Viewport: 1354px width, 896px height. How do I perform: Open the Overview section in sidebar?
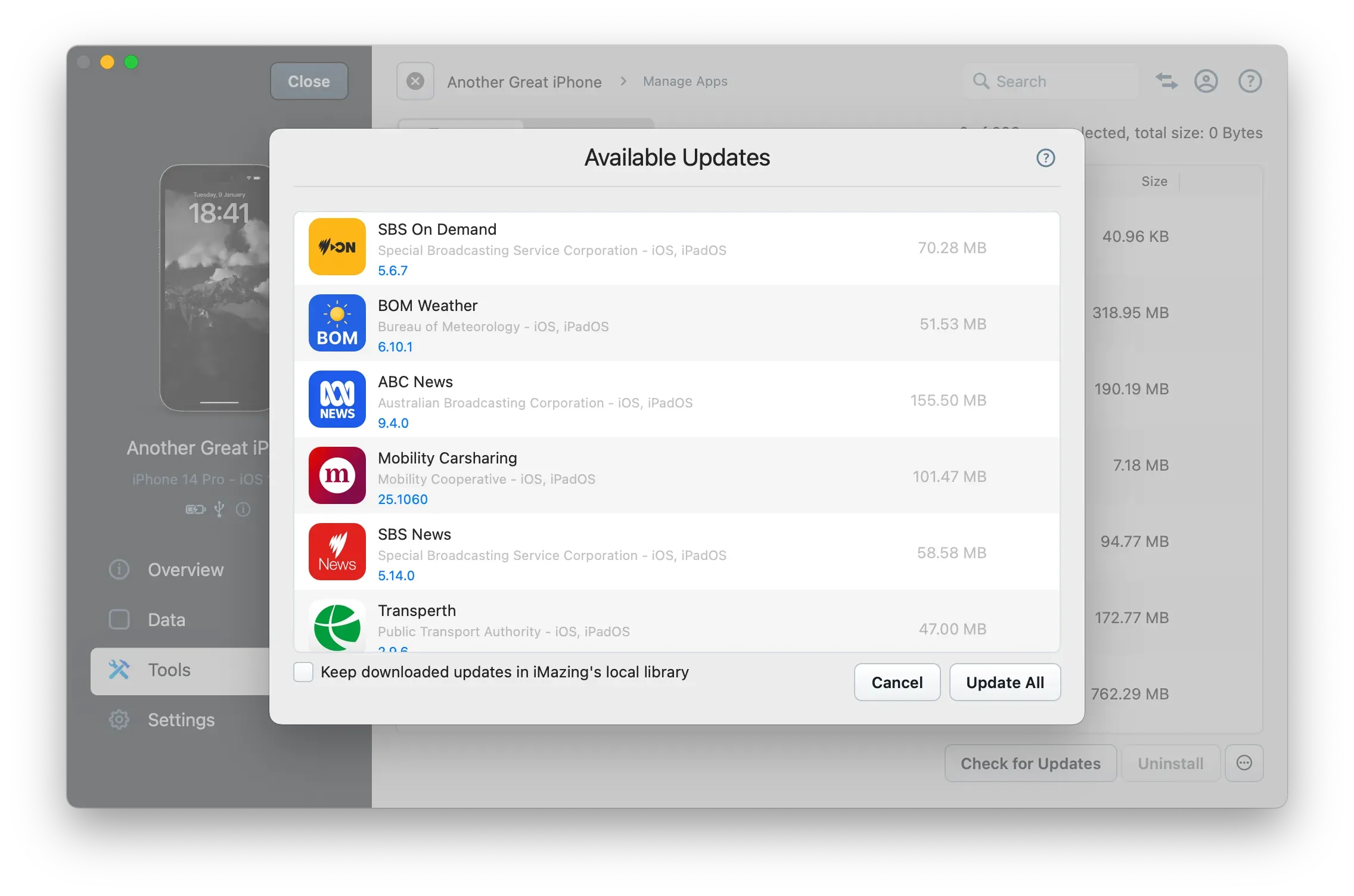119,570
